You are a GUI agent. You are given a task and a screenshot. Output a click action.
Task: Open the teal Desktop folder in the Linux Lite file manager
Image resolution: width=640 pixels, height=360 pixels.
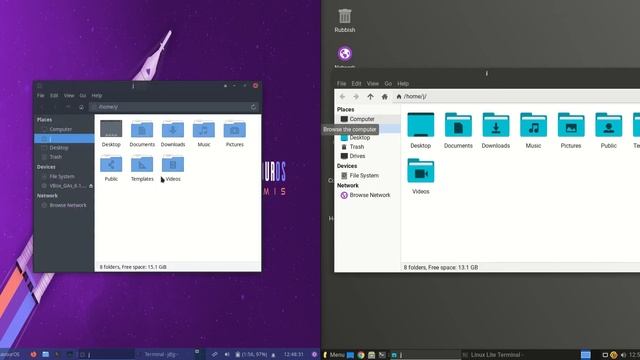[420, 125]
